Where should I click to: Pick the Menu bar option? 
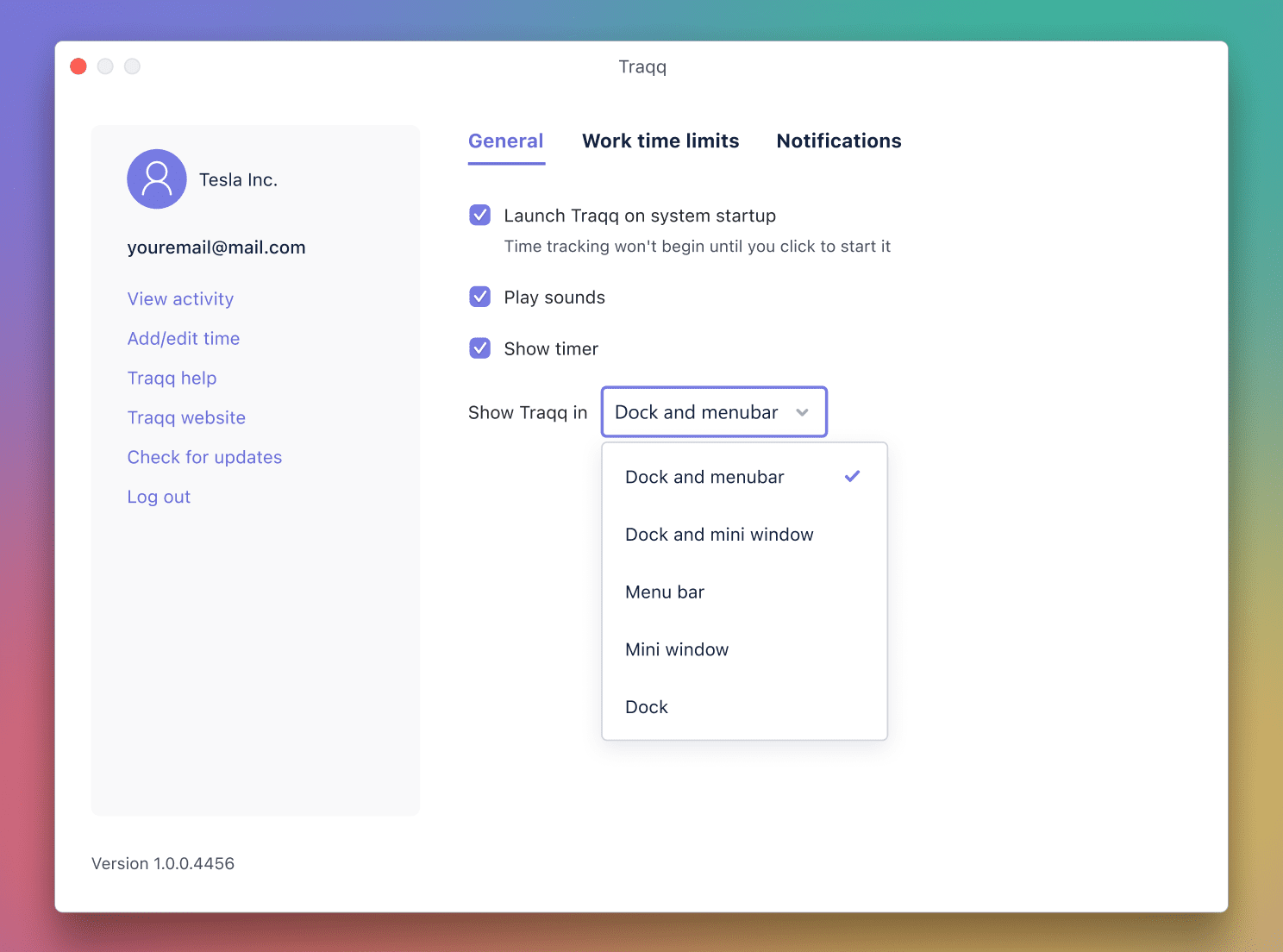[x=744, y=592]
